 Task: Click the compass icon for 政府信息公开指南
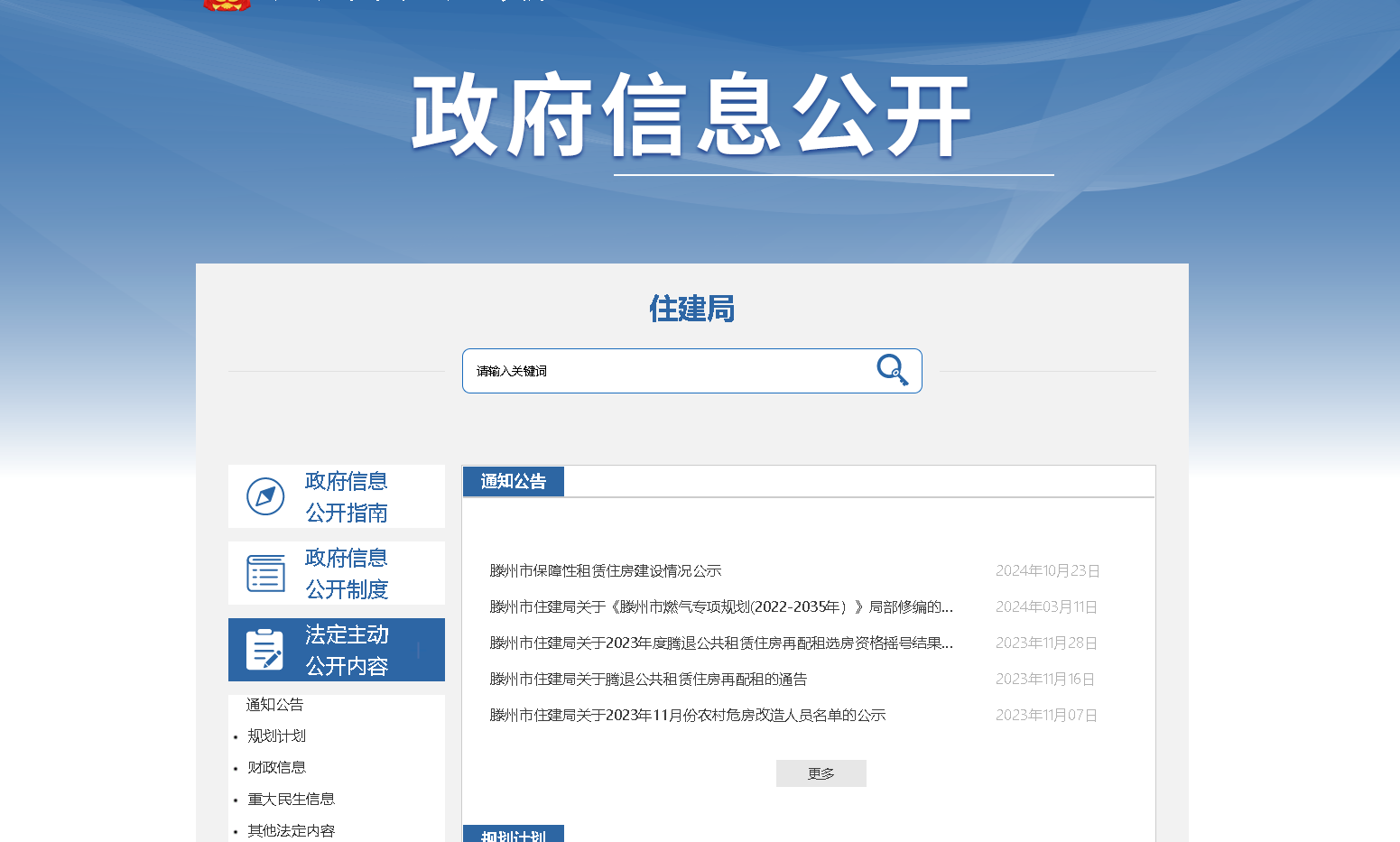tap(265, 496)
